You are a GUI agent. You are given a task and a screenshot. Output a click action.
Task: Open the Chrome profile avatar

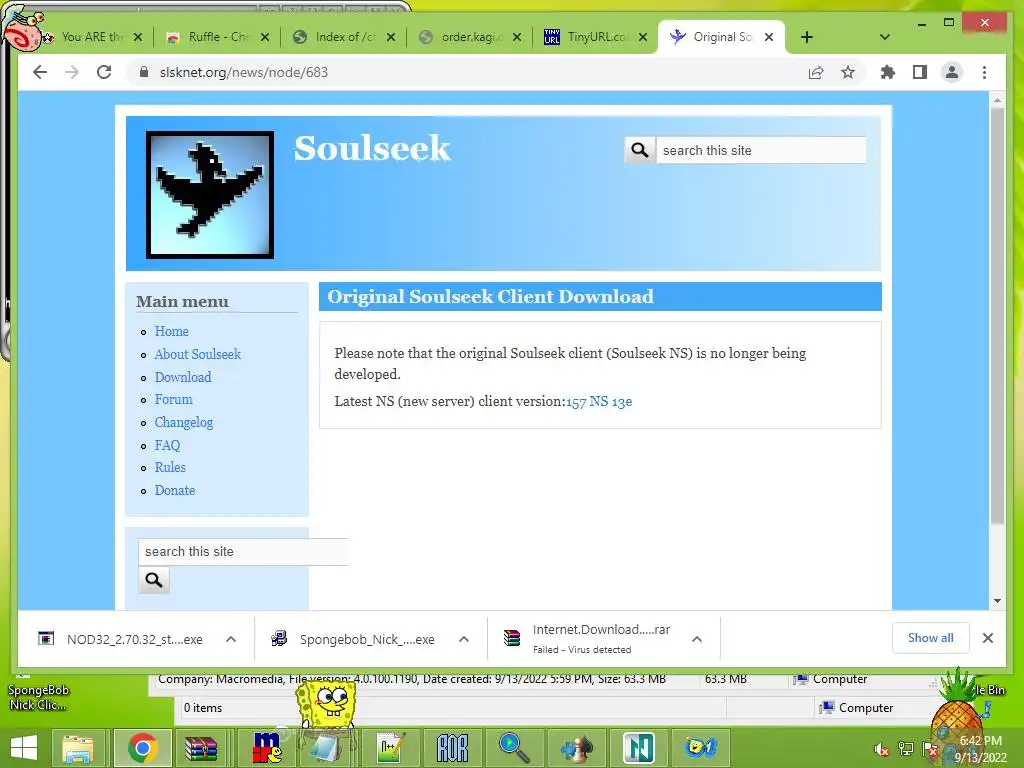[x=952, y=72]
